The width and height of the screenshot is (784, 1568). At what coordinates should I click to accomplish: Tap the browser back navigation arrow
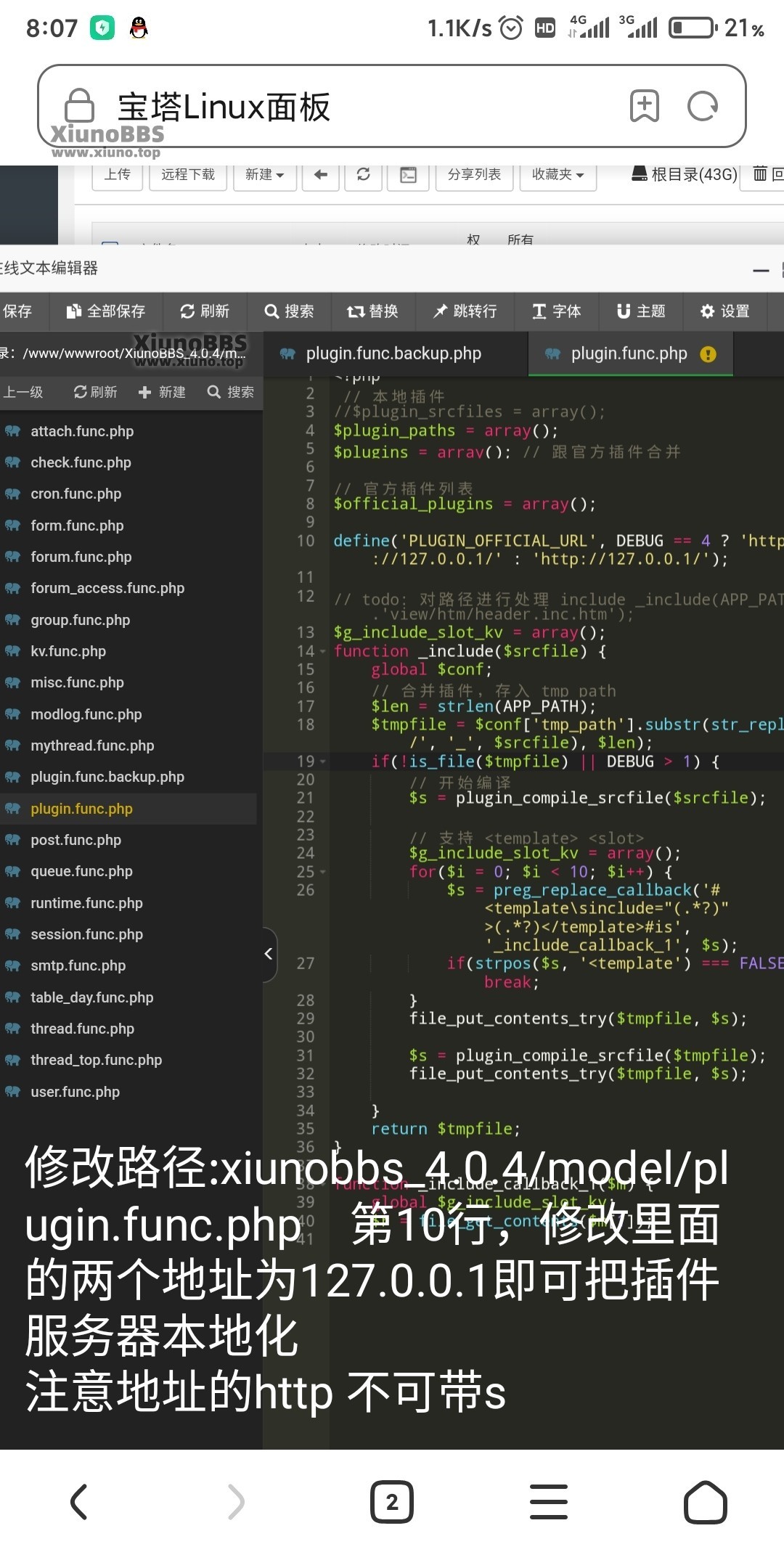pos(78,1502)
